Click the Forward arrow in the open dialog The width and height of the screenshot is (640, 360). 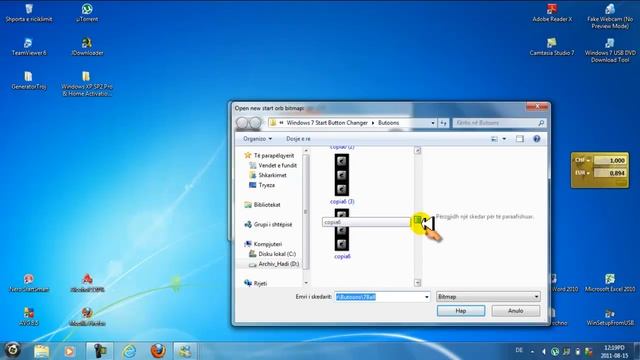pyautogui.click(x=256, y=122)
